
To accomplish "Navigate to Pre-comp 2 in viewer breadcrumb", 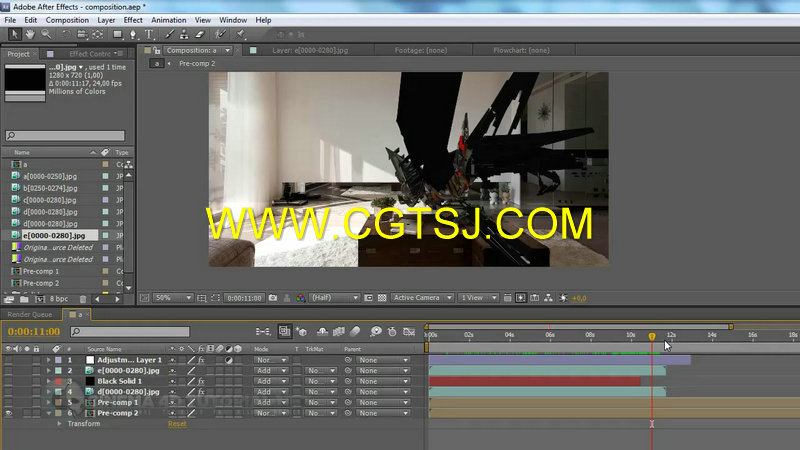I will pyautogui.click(x=197, y=64).
